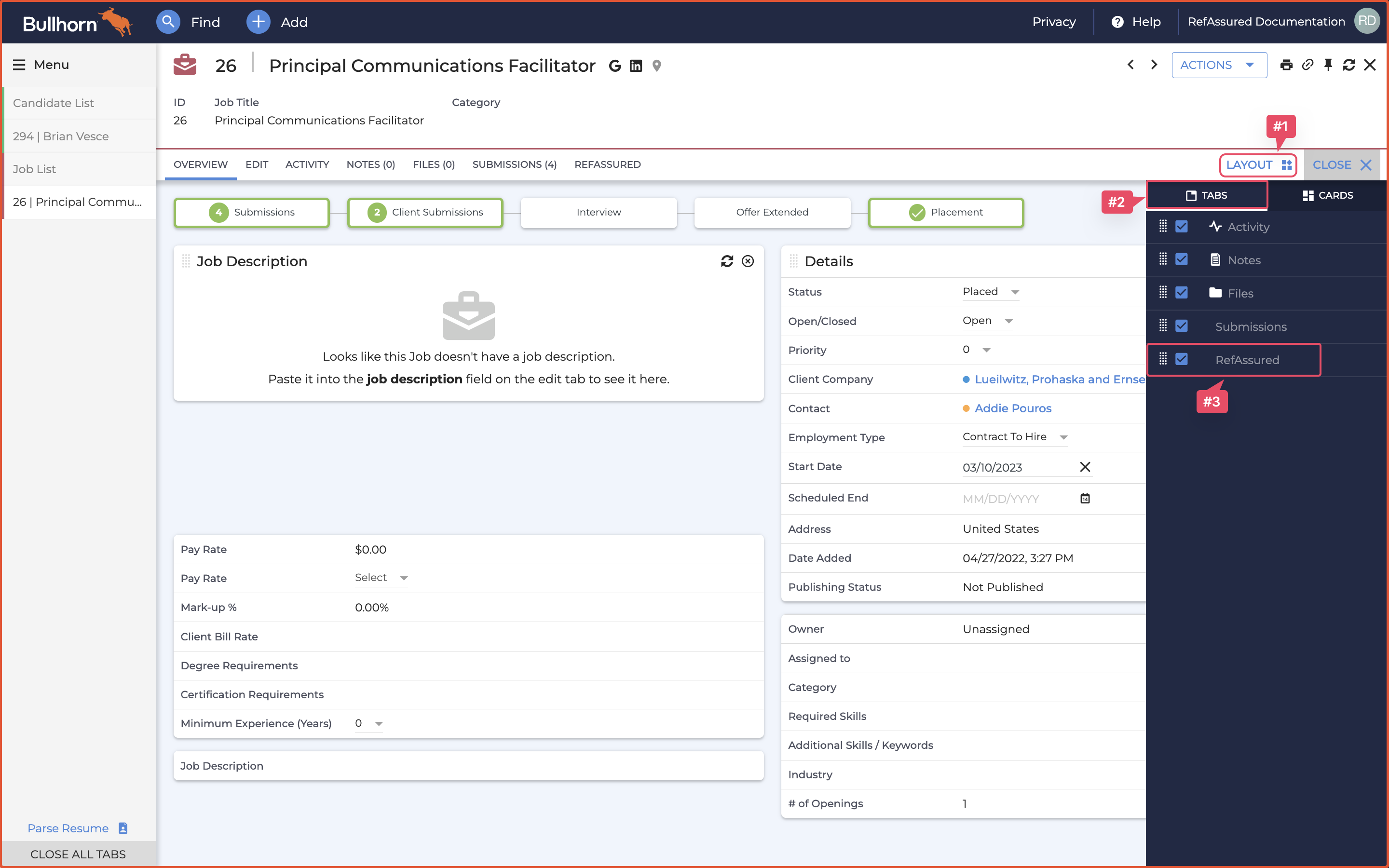Uncheck the RefAssured tab visibility checkbox
This screenshot has height=868, width=1389.
point(1181,359)
